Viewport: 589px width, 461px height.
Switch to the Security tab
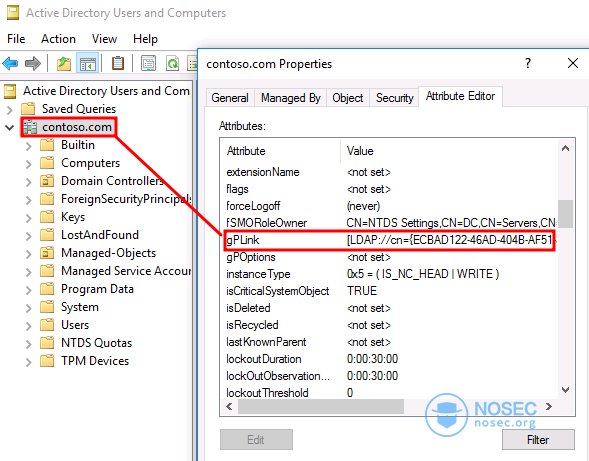394,98
